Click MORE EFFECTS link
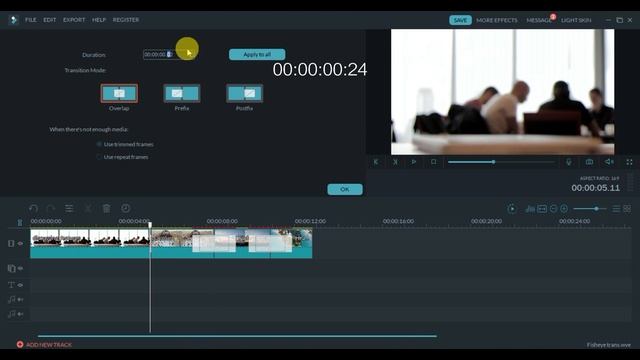 497,20
